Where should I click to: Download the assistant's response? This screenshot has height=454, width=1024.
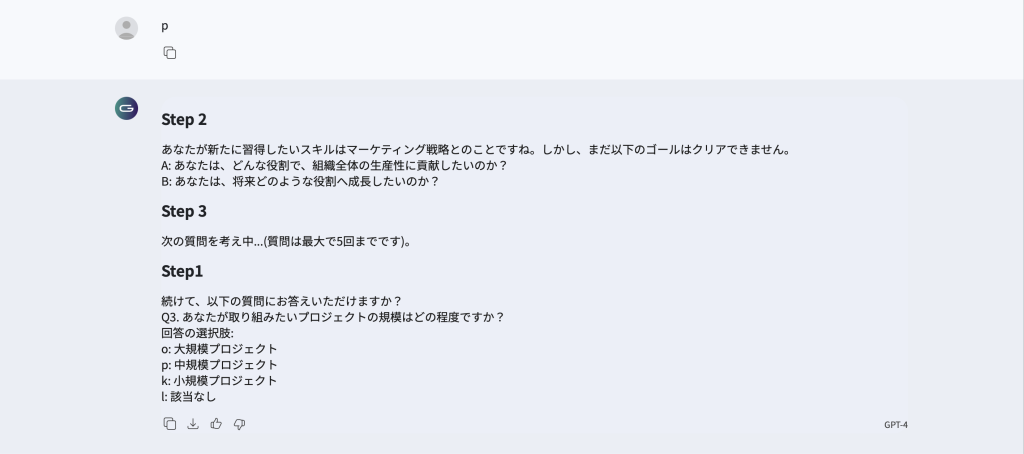(x=193, y=424)
